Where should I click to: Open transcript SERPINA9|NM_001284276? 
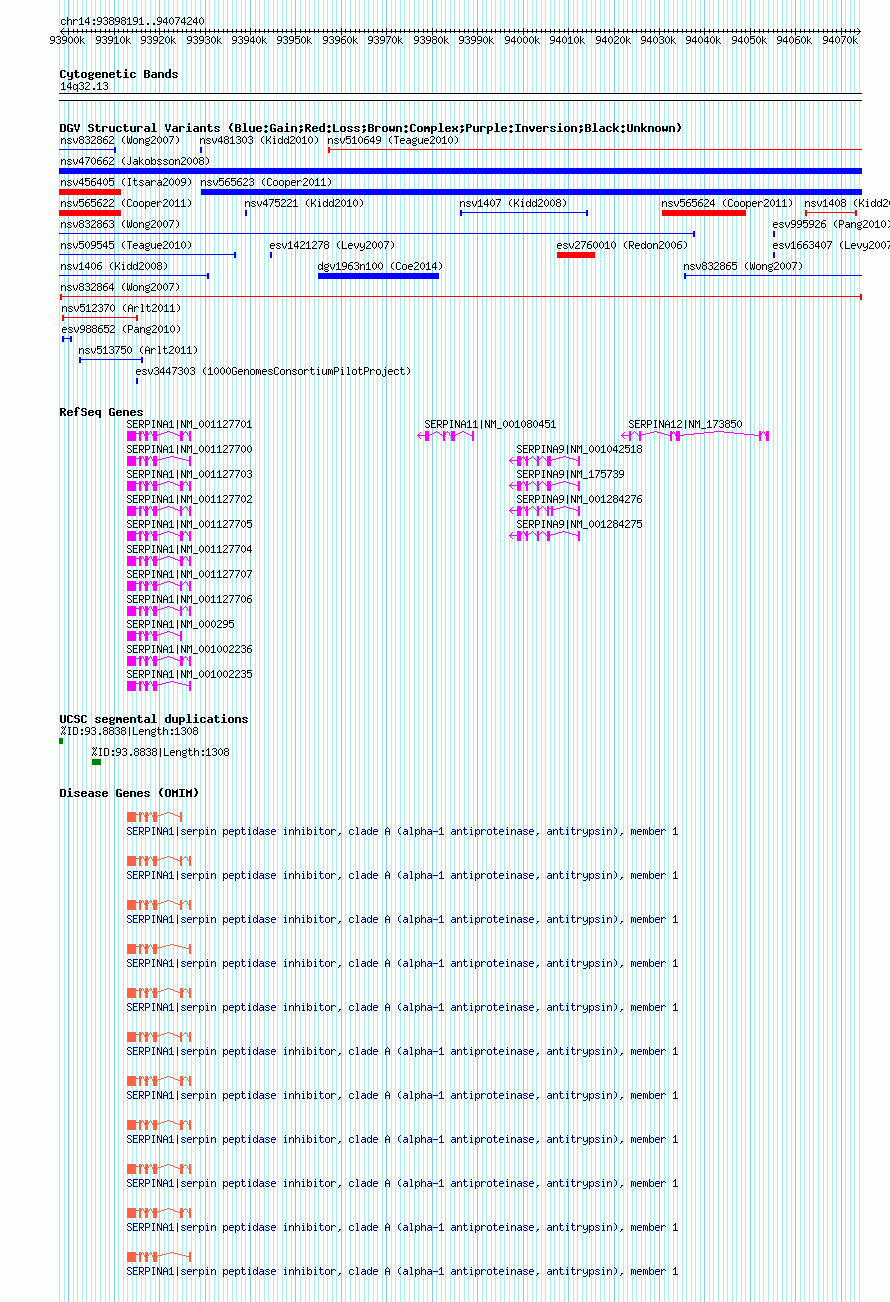[579, 499]
